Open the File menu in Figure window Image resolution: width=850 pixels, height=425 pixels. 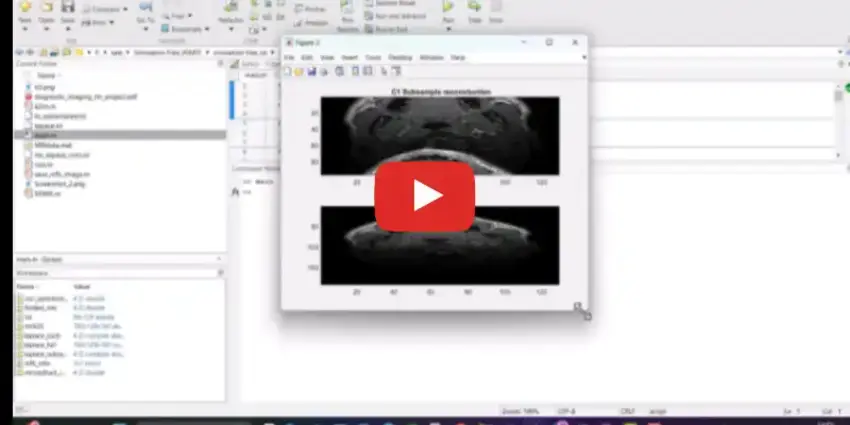click(289, 57)
